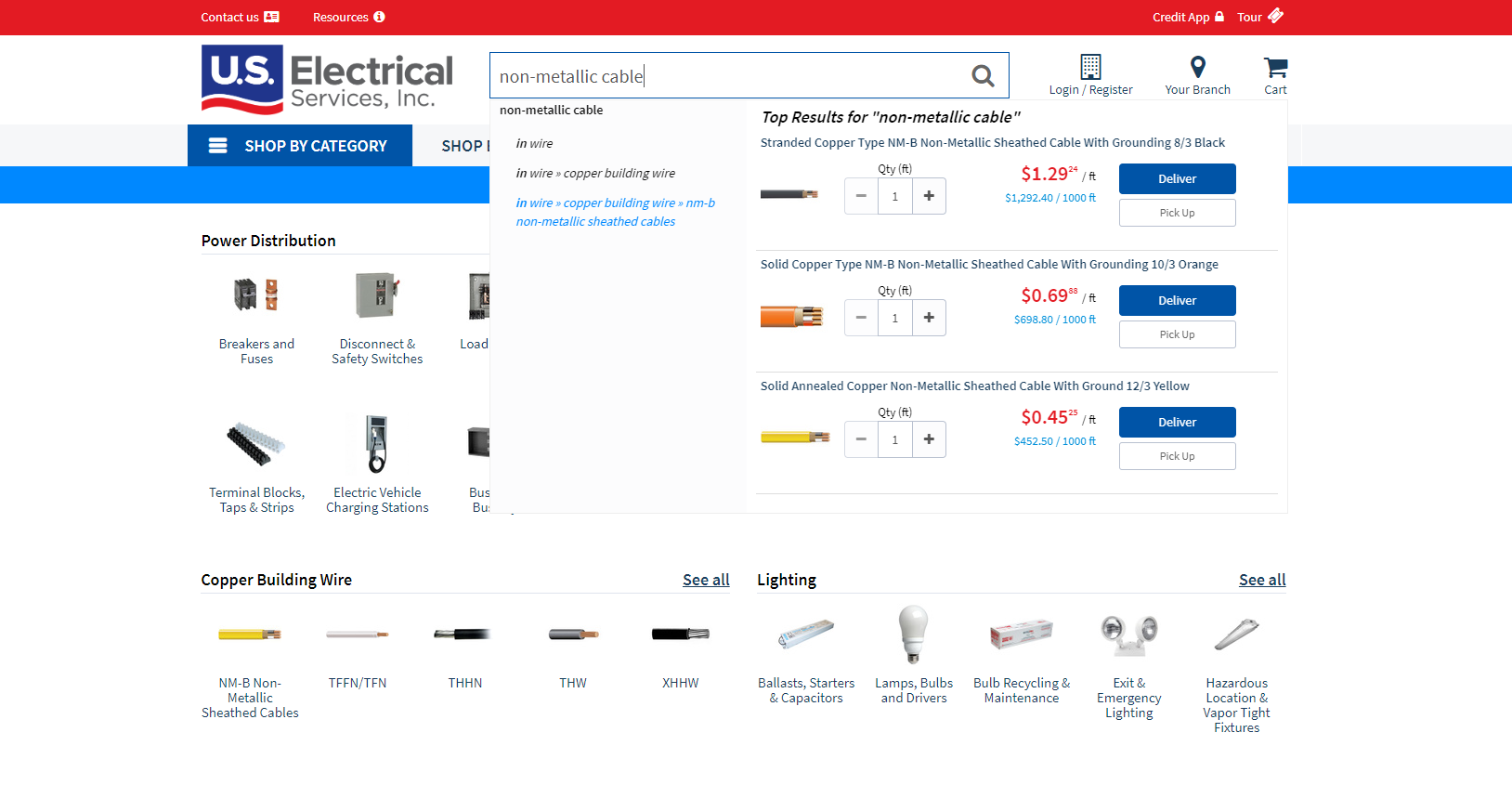Screen dimensions: 1512x785
Task: Open the XHHW wire image
Action: (x=681, y=635)
